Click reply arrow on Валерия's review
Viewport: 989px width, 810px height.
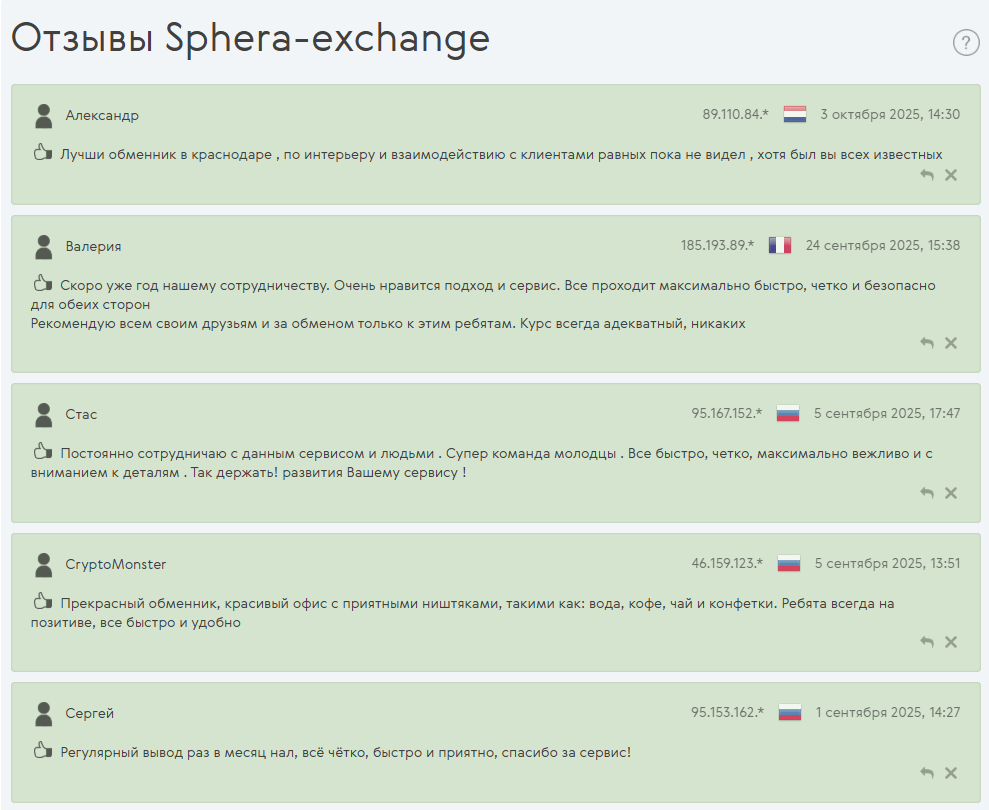(x=927, y=343)
